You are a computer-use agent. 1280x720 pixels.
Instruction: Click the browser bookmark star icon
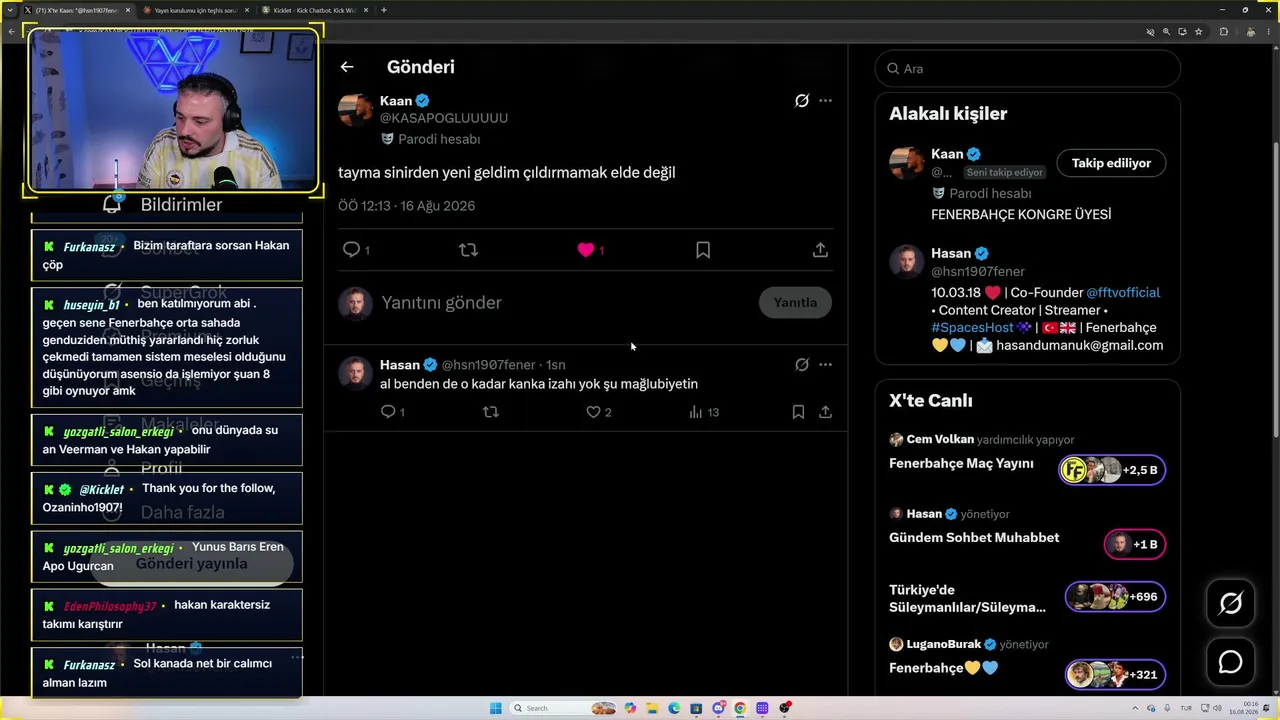click(1198, 32)
